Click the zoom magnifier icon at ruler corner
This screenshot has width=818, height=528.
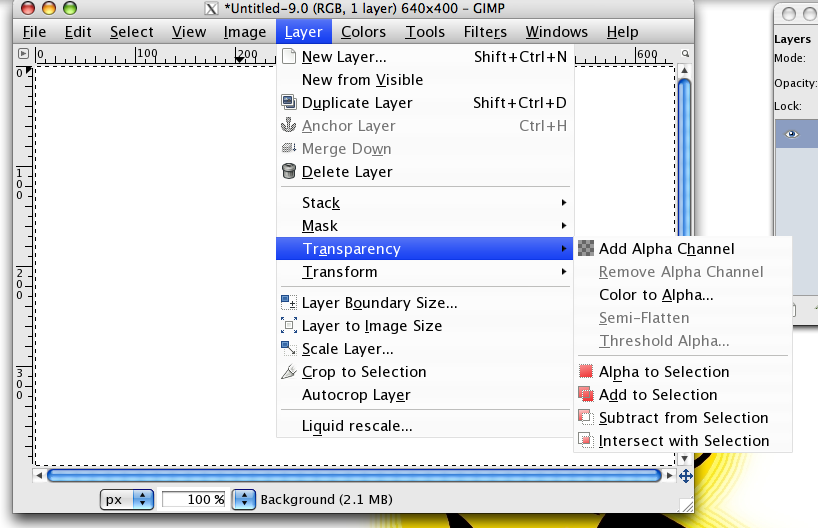point(685,54)
